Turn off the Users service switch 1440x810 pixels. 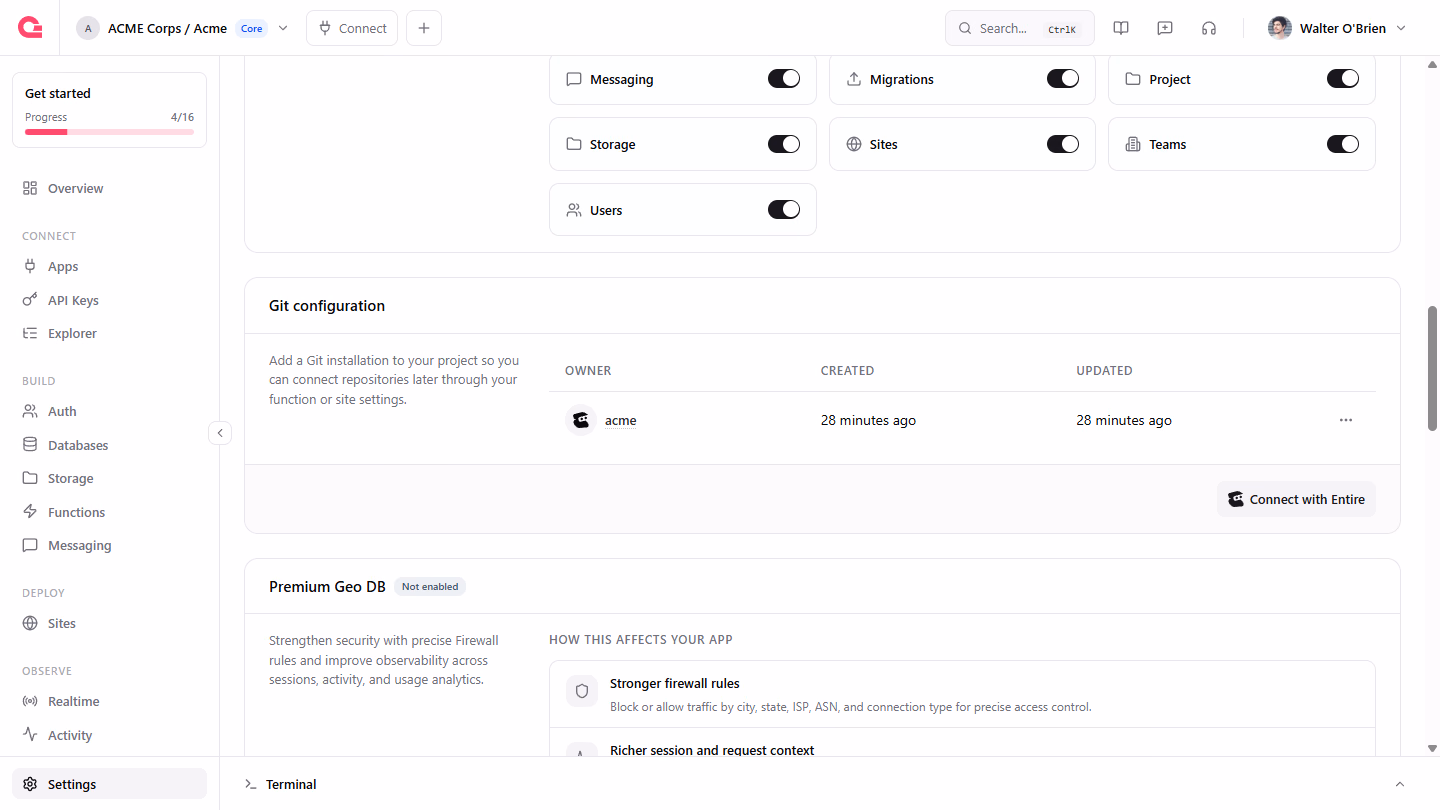784,210
